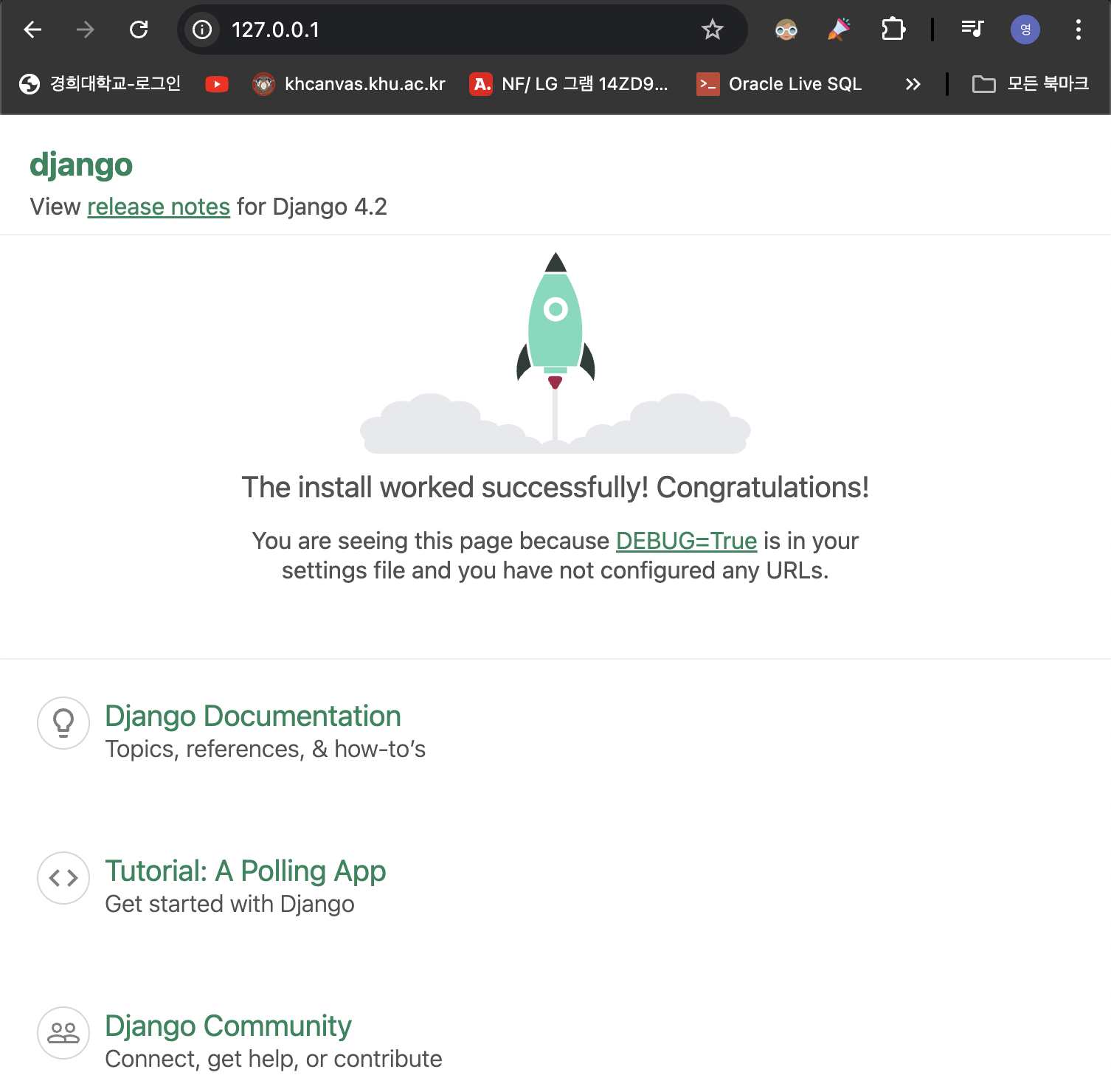The height and width of the screenshot is (1092, 1111).
Task: Open the party popper extension icon
Action: 839,30
